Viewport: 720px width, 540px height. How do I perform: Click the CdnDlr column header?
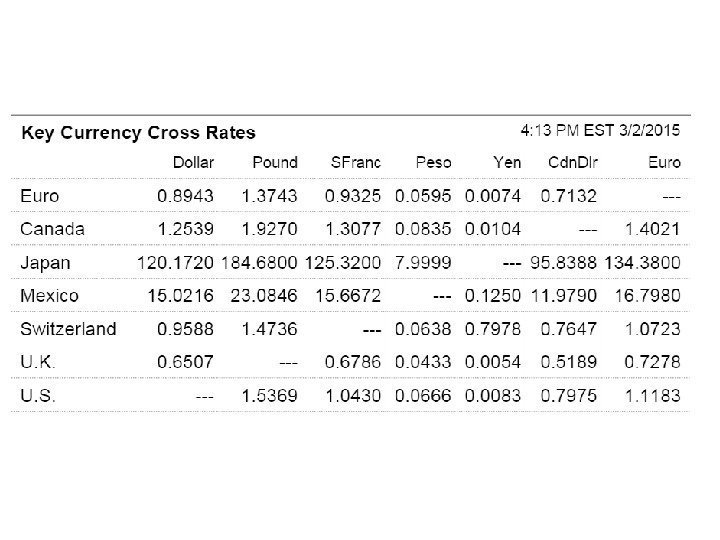coord(573,162)
